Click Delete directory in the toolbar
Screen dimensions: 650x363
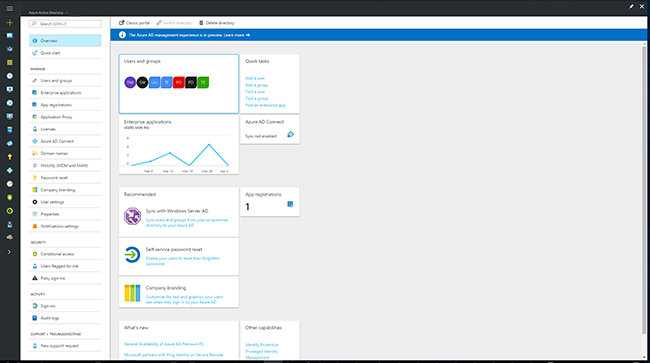(217, 23)
